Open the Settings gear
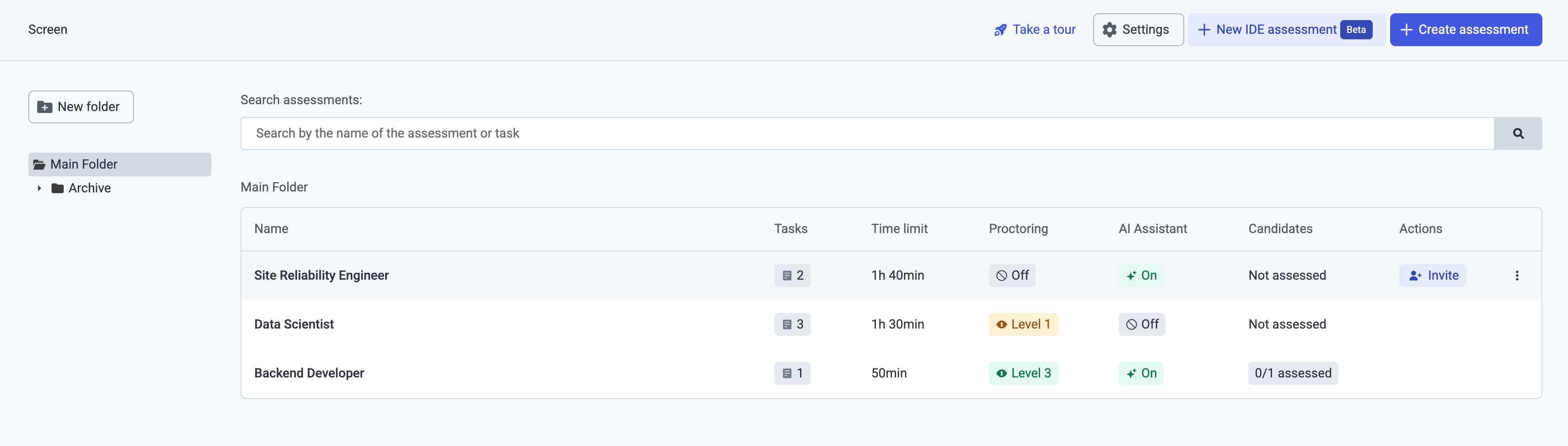The height and width of the screenshot is (446, 1568). (1137, 29)
